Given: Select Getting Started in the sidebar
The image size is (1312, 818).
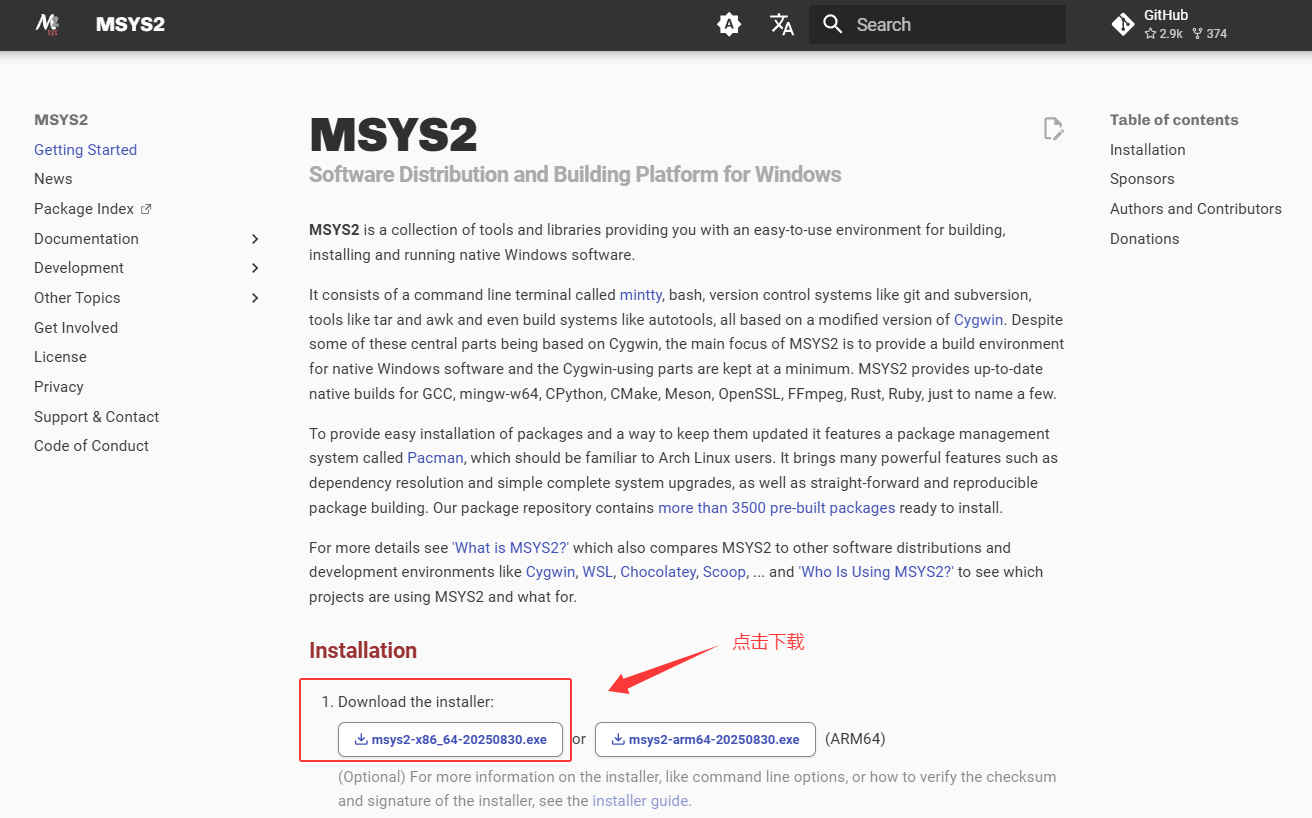Looking at the screenshot, I should click(85, 149).
